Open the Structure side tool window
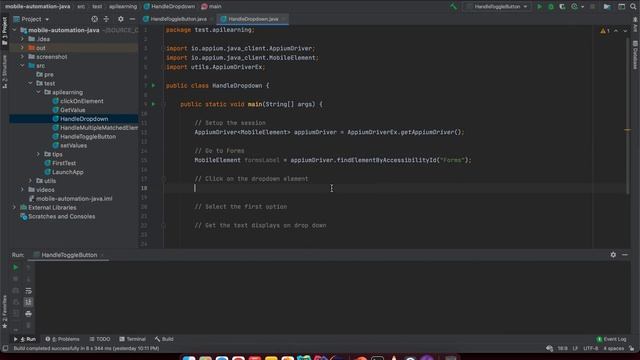Image resolution: width=640 pixels, height=360 pixels. 4,71
